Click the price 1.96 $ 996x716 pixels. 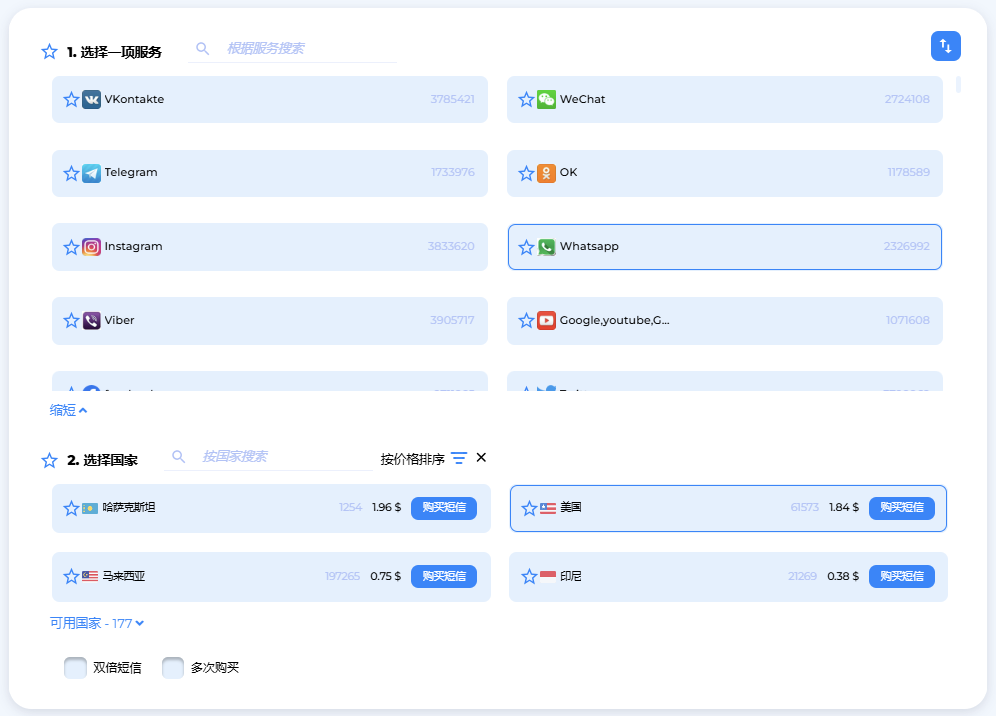point(387,508)
